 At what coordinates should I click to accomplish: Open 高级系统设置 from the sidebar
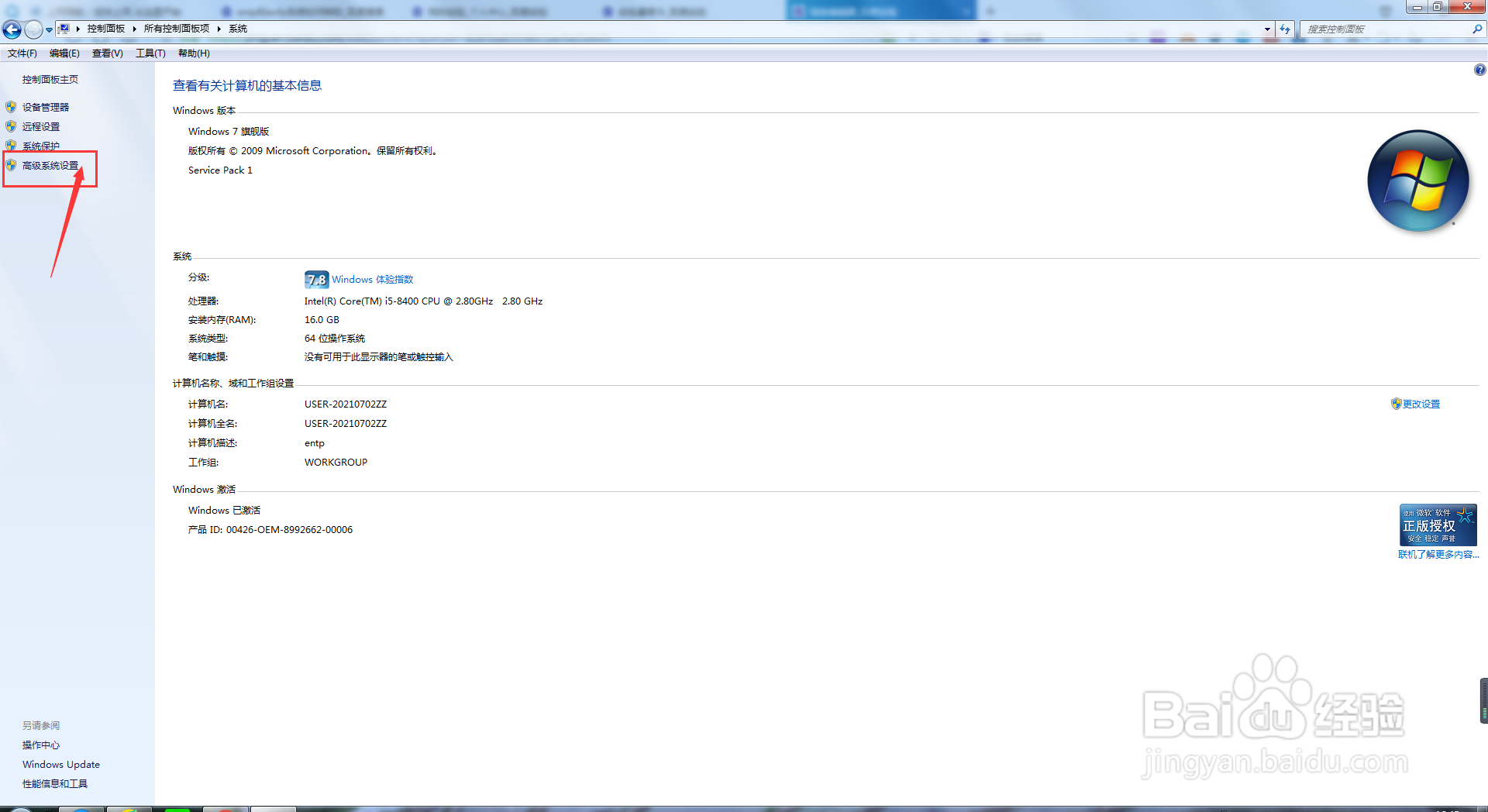(x=50, y=166)
